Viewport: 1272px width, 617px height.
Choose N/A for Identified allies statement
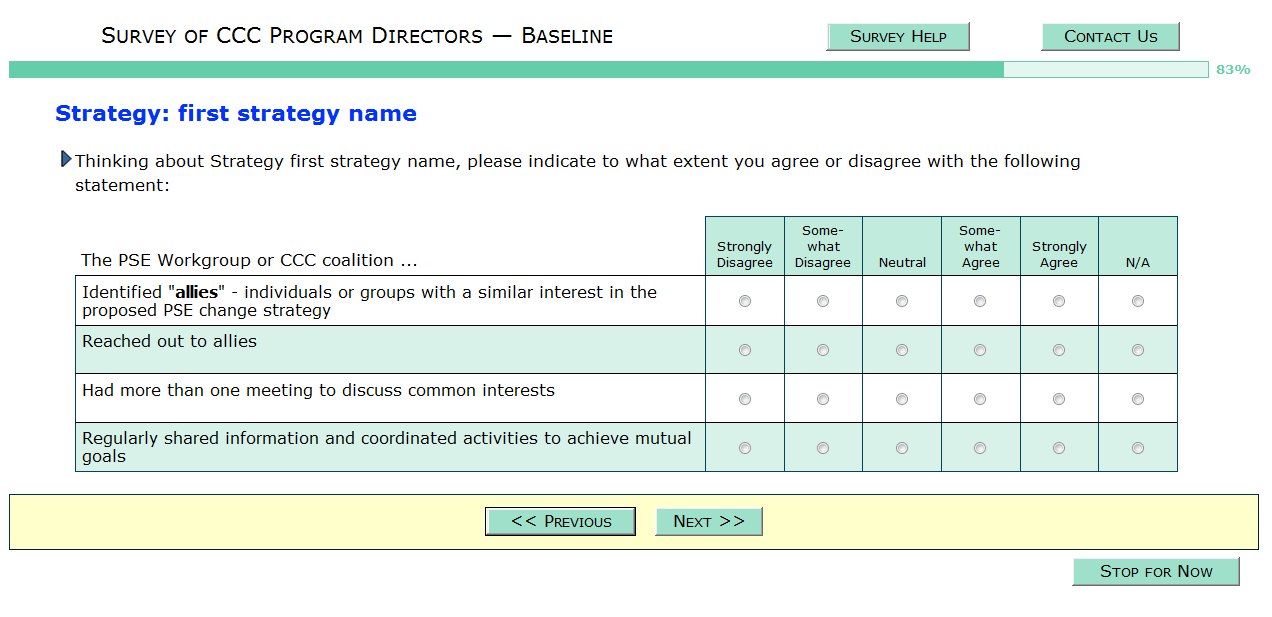1138,301
